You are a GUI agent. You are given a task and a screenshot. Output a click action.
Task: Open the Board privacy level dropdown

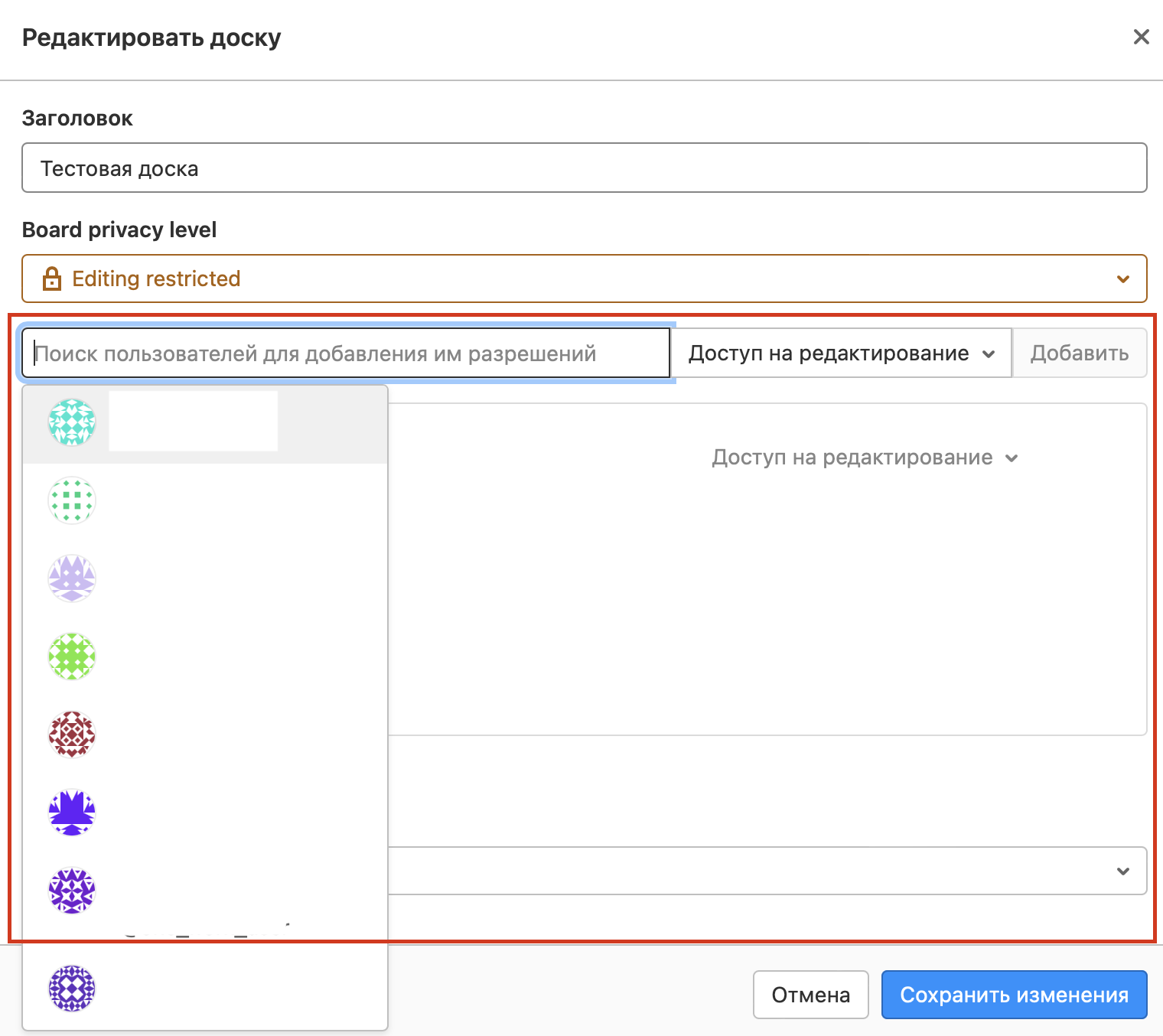click(585, 279)
